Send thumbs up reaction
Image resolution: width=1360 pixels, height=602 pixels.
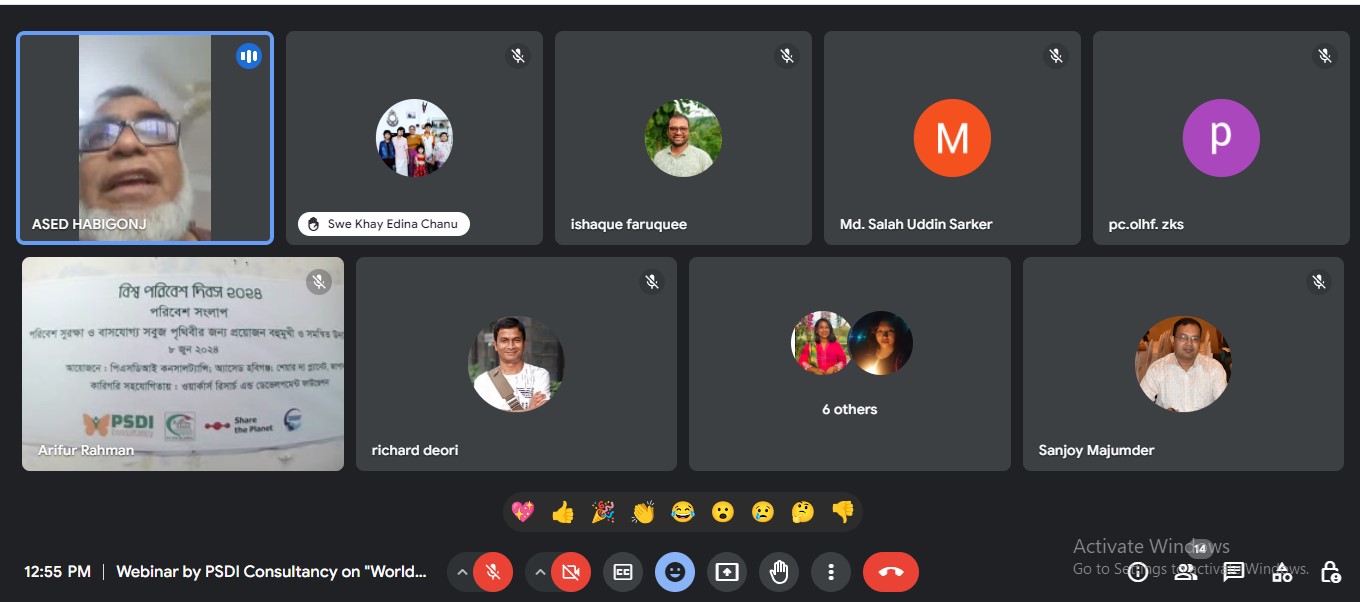563,513
